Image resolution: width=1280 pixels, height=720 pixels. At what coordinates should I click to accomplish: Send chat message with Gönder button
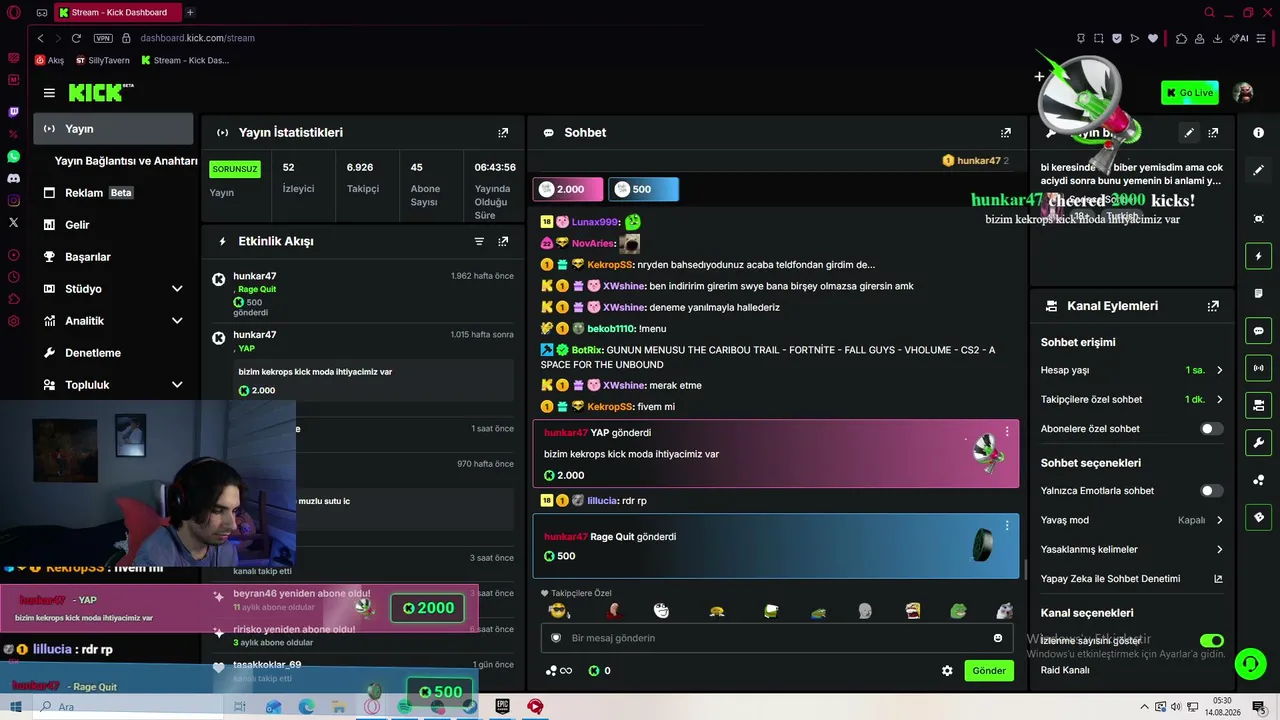click(x=989, y=671)
